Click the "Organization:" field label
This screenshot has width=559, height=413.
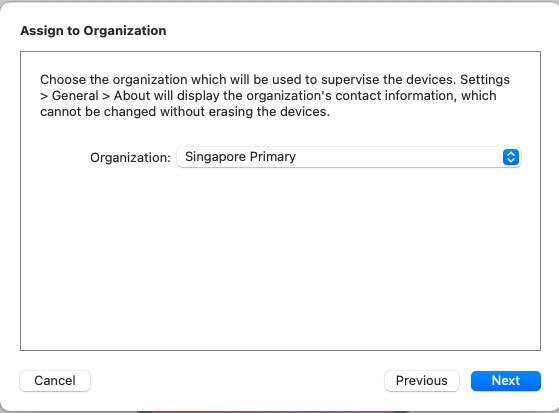(x=130, y=157)
